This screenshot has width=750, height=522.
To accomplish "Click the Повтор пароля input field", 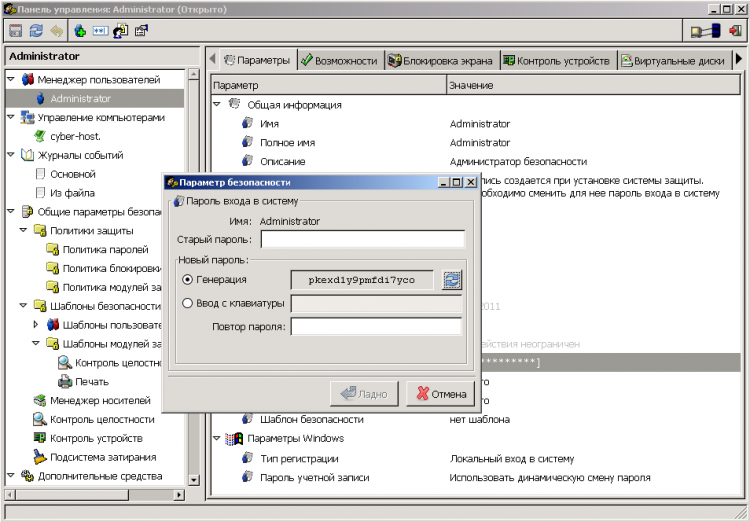I will coord(376,327).
